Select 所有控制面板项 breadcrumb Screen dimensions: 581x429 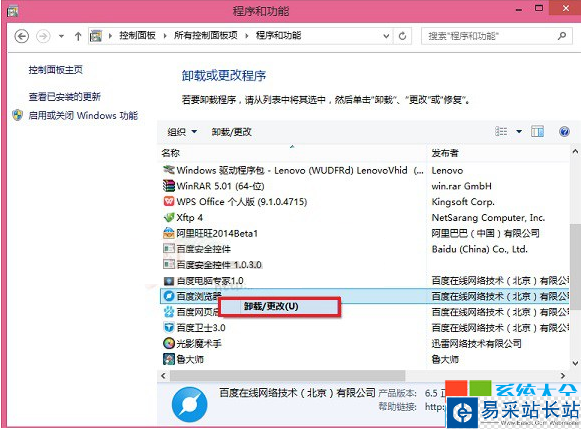coord(206,36)
